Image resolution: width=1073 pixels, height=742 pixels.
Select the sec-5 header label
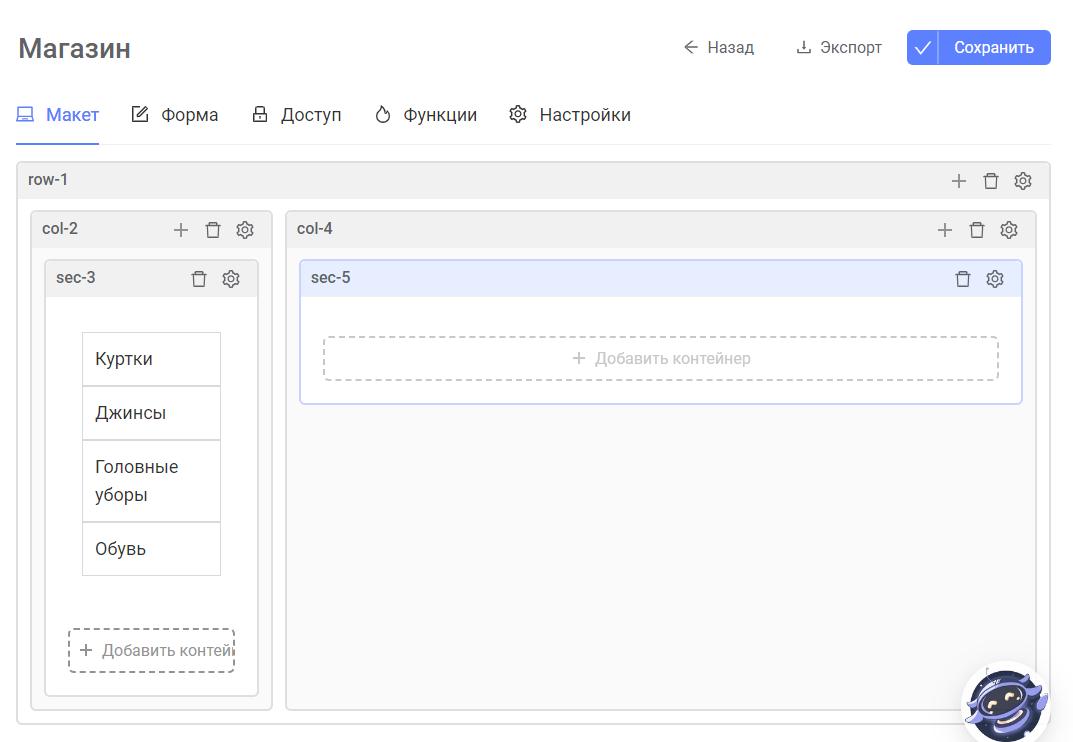pyautogui.click(x=331, y=277)
